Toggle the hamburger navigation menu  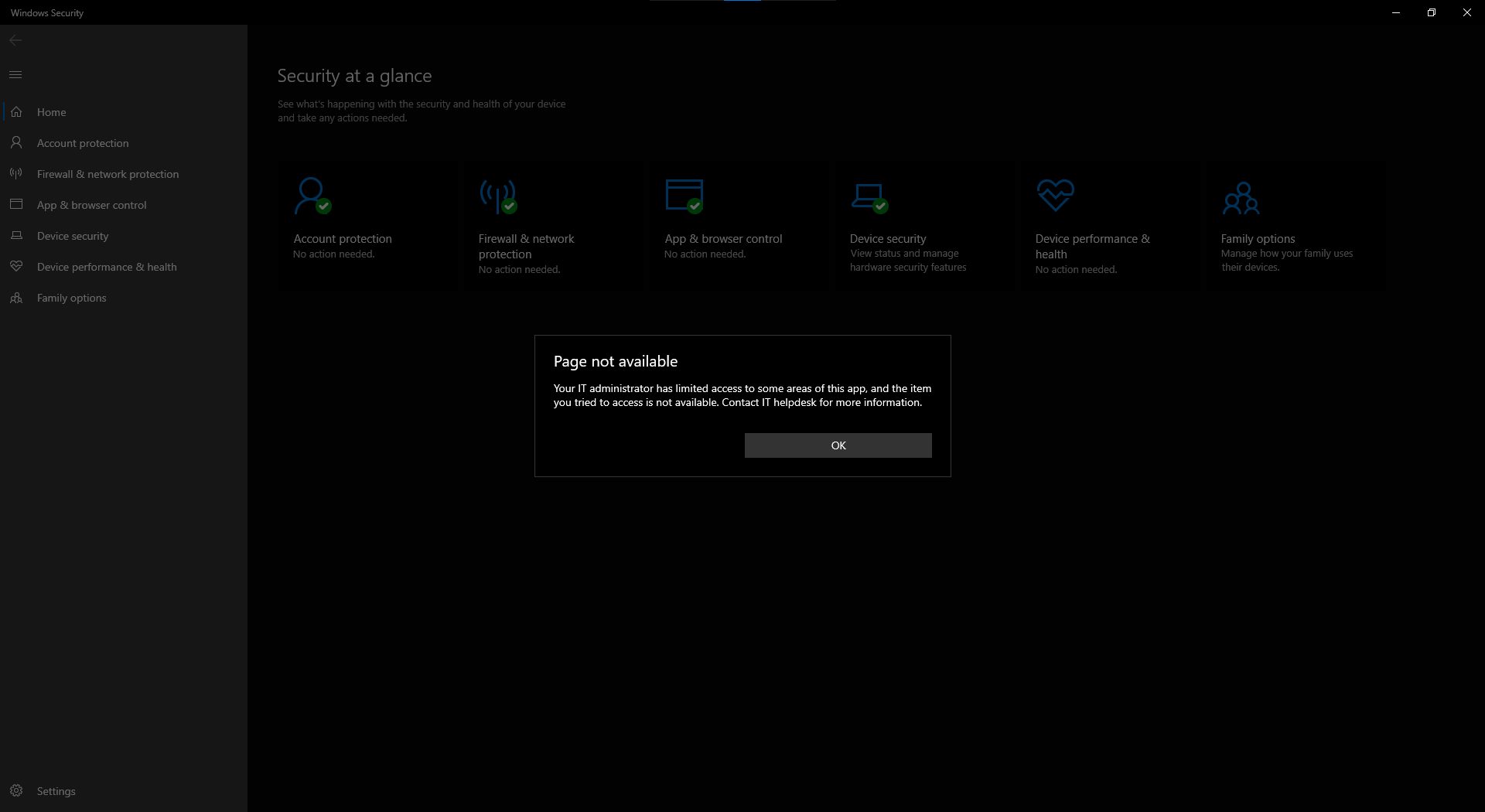pyautogui.click(x=15, y=74)
